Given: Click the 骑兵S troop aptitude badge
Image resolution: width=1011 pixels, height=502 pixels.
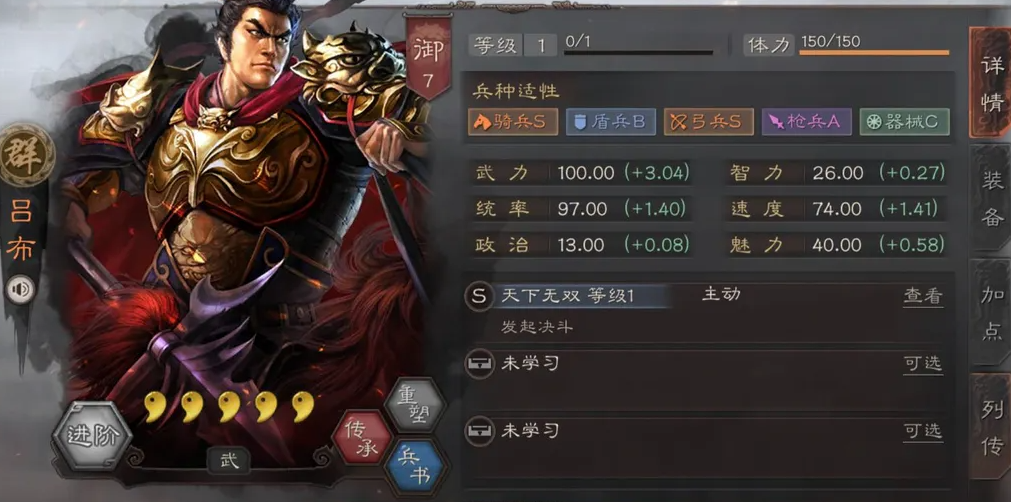Looking at the screenshot, I should [513, 122].
